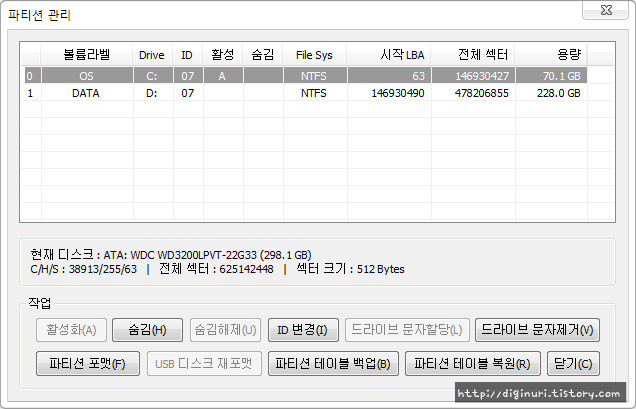Click NTFS cell in OS row
The height and width of the screenshot is (409, 636).
(x=314, y=76)
